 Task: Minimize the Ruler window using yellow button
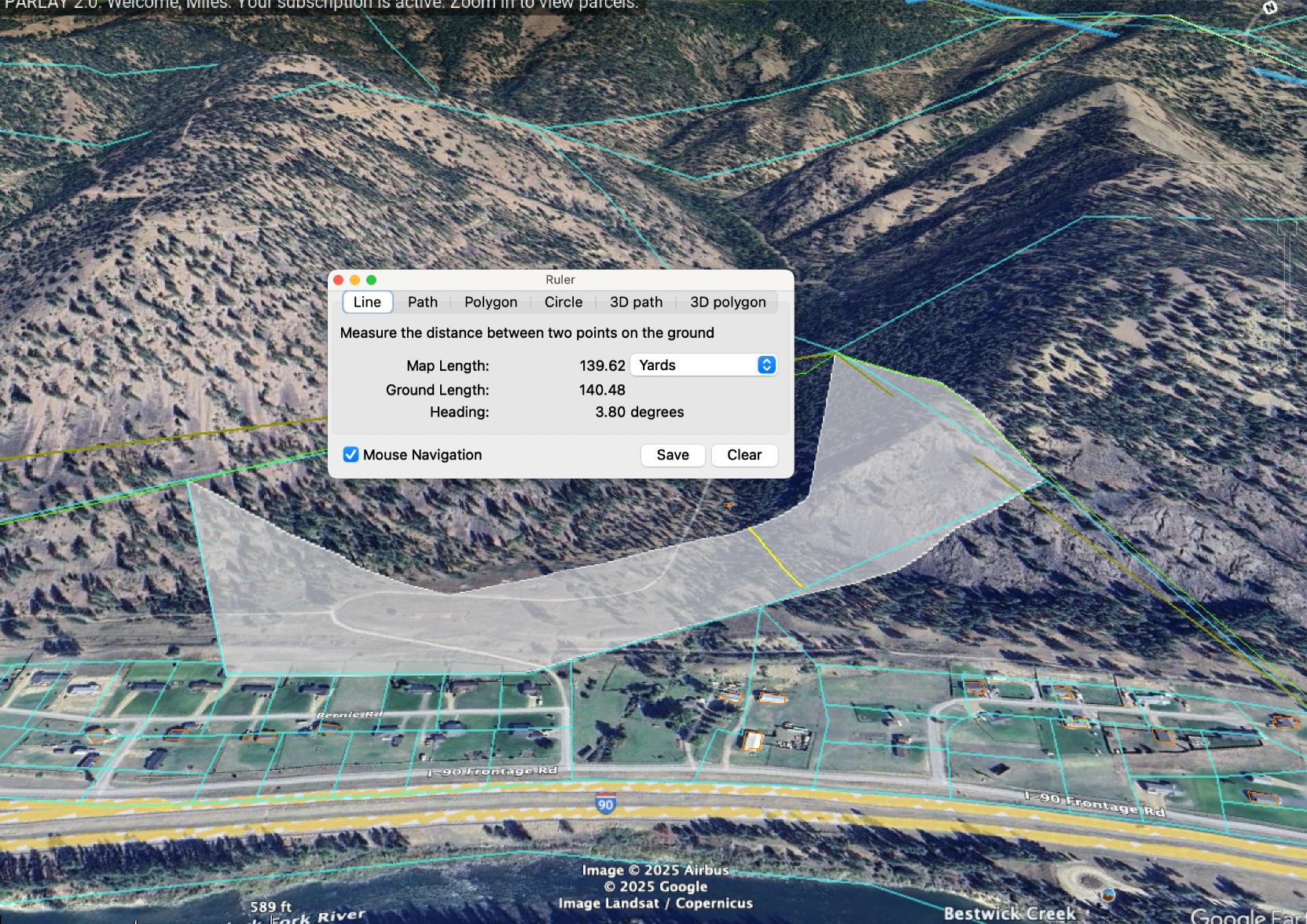tap(355, 280)
